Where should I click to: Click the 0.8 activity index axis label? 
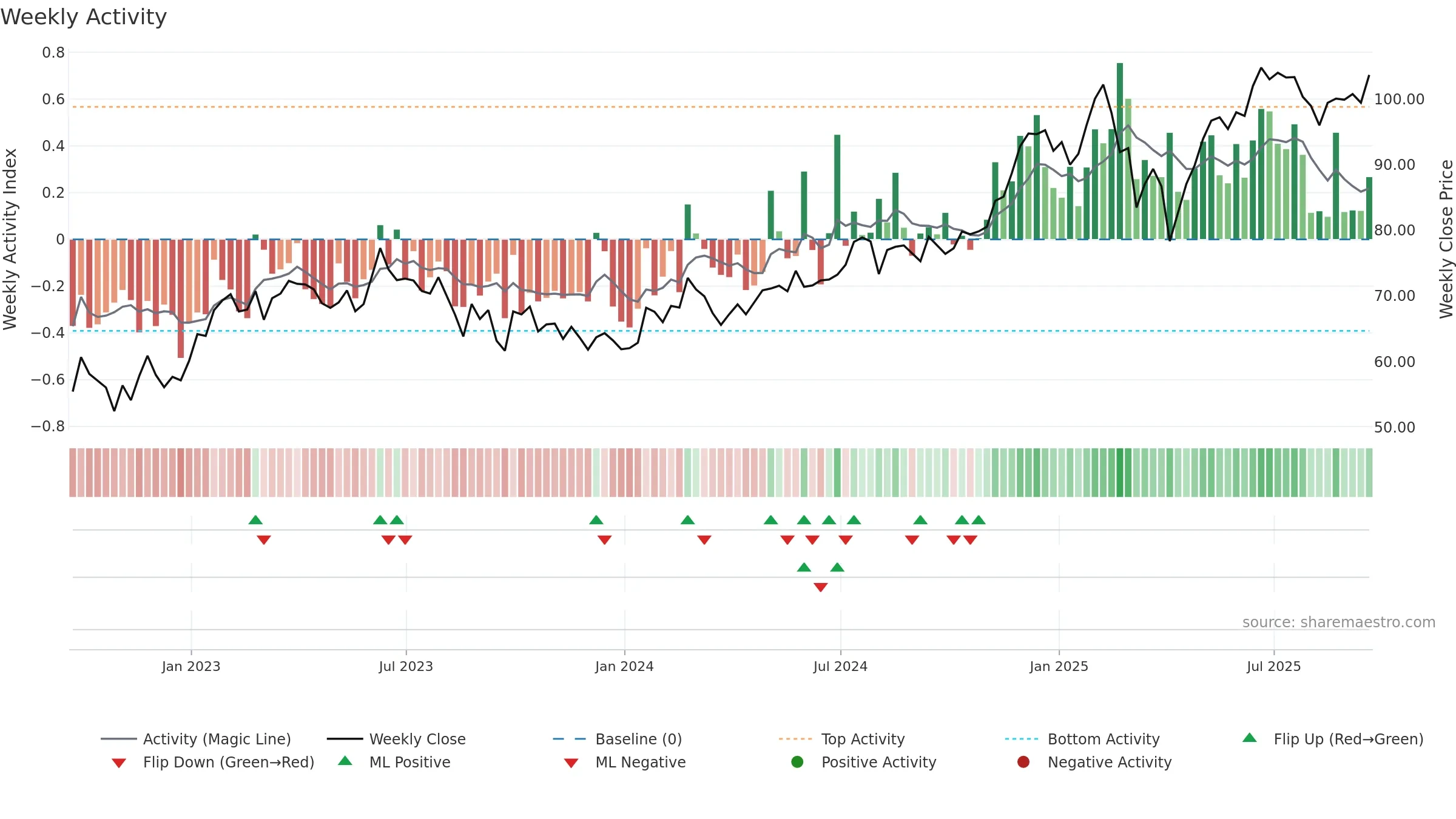click(x=53, y=53)
